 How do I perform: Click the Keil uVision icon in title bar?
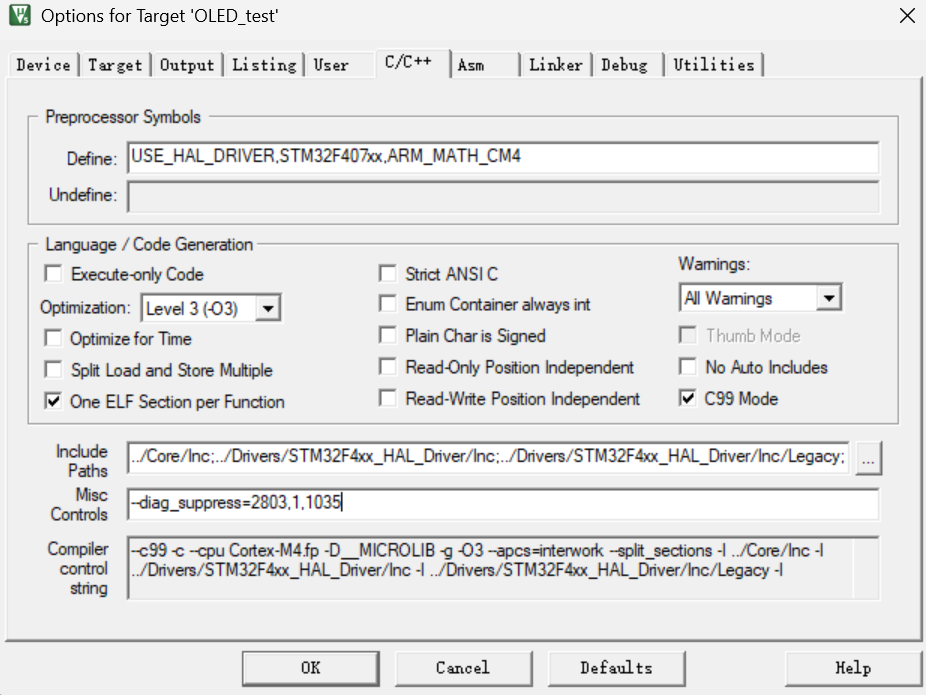(19, 15)
